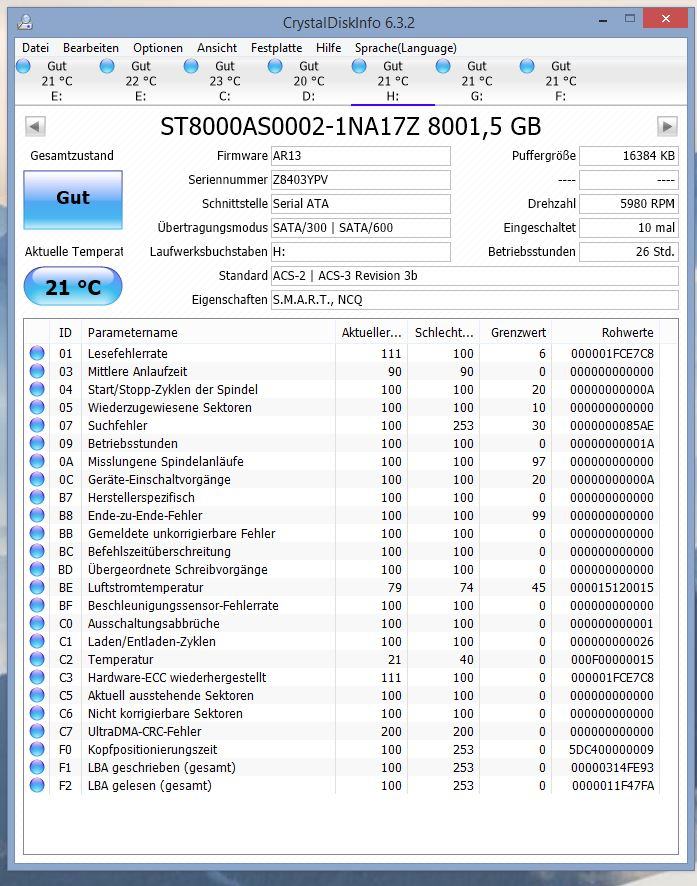This screenshot has height=886, width=697.
Task: Click status icon for LBA gelesen row
Action: tap(37, 785)
